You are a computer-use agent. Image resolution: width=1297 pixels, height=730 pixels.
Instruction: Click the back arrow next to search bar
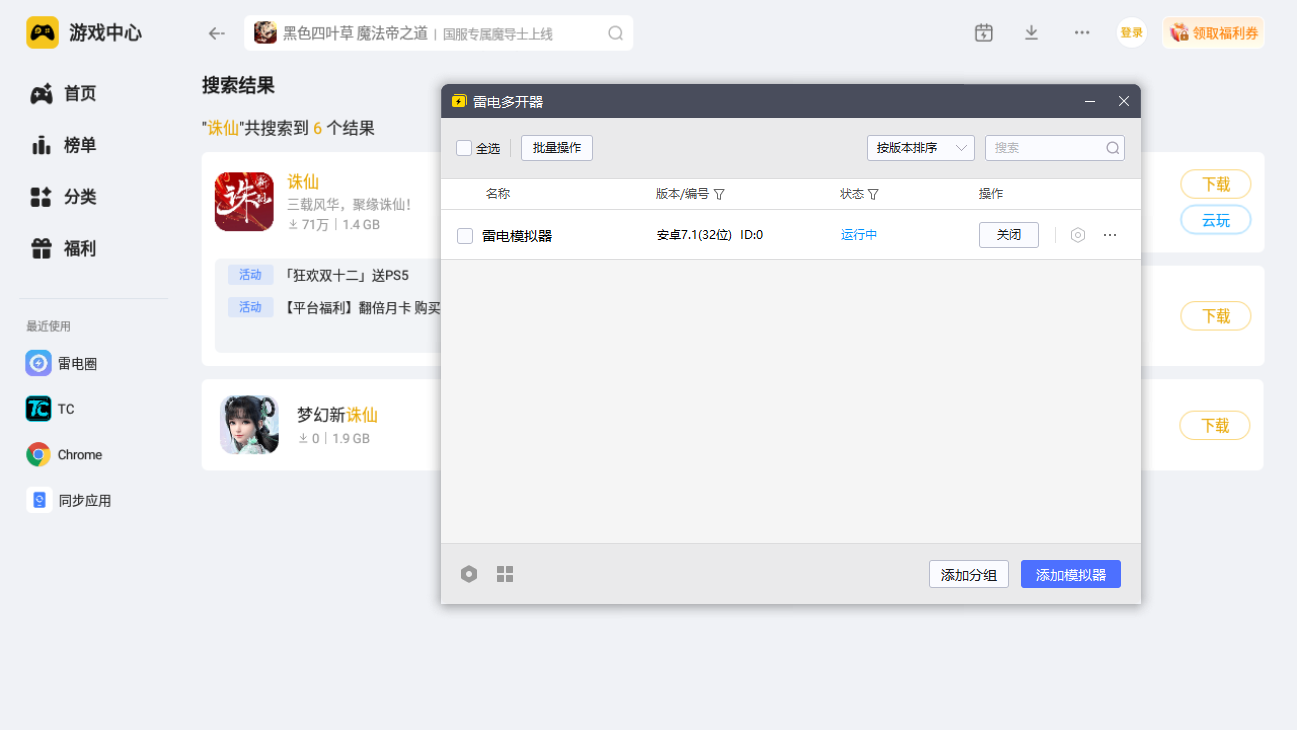pyautogui.click(x=216, y=33)
